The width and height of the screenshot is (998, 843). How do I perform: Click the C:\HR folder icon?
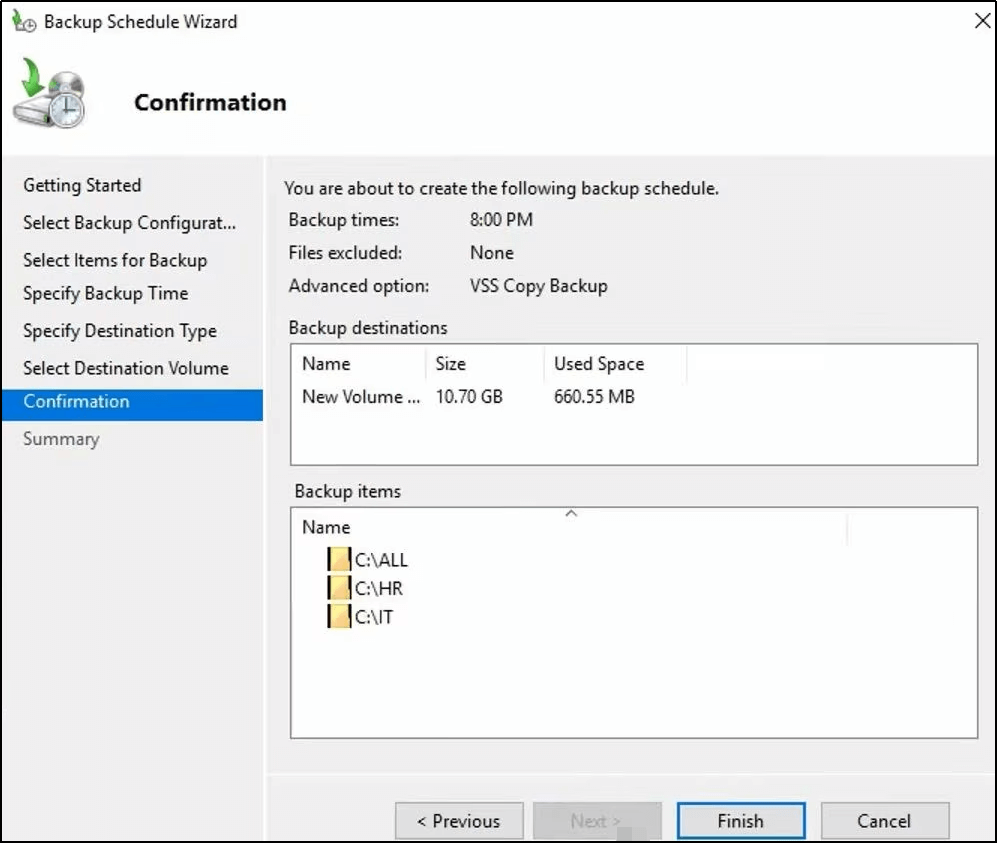[340, 588]
